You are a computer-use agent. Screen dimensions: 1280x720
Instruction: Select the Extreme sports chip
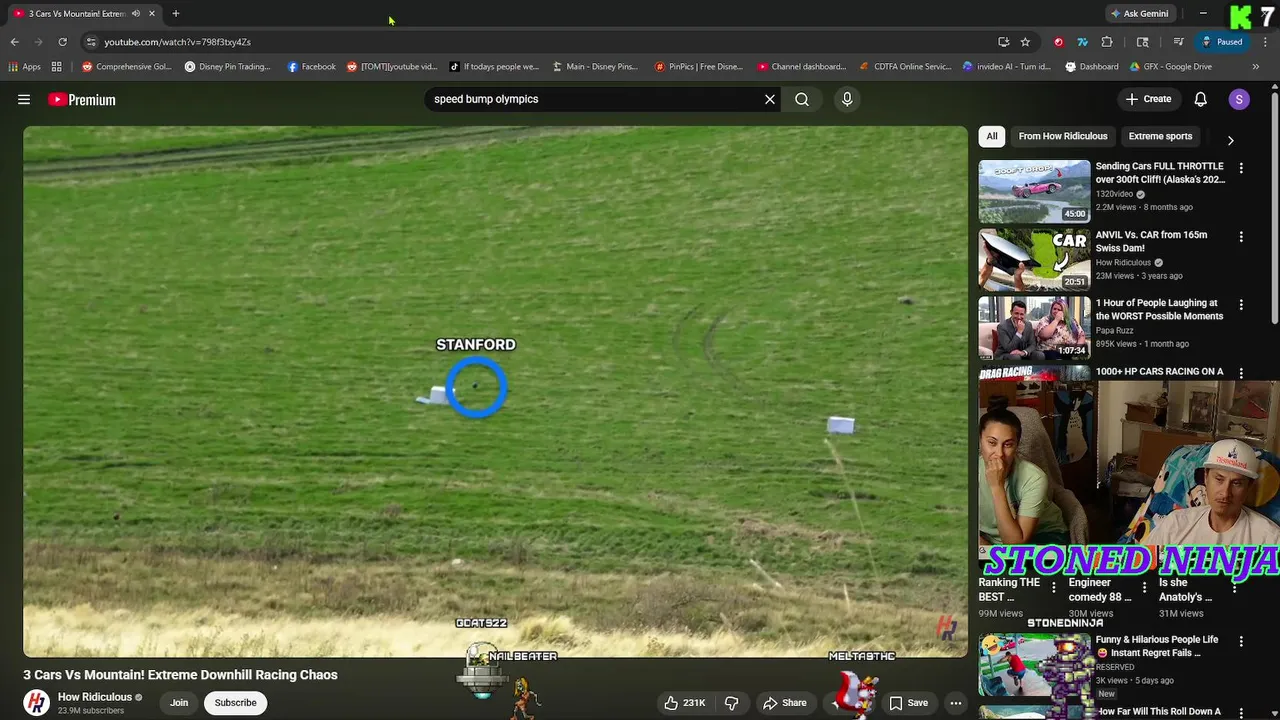point(1160,136)
